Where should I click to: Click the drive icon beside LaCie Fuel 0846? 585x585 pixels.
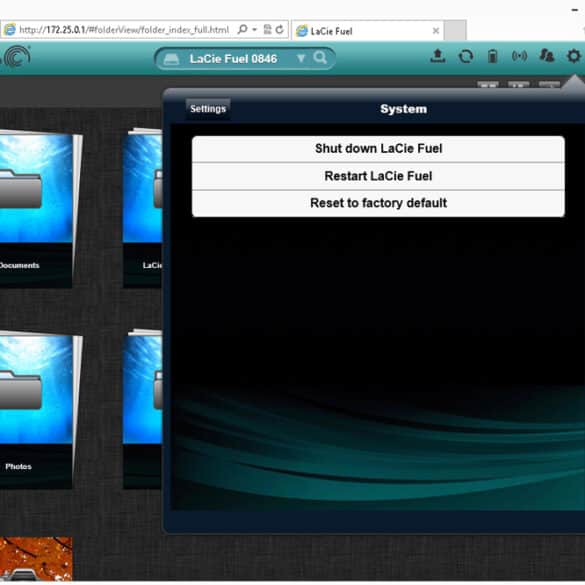172,59
